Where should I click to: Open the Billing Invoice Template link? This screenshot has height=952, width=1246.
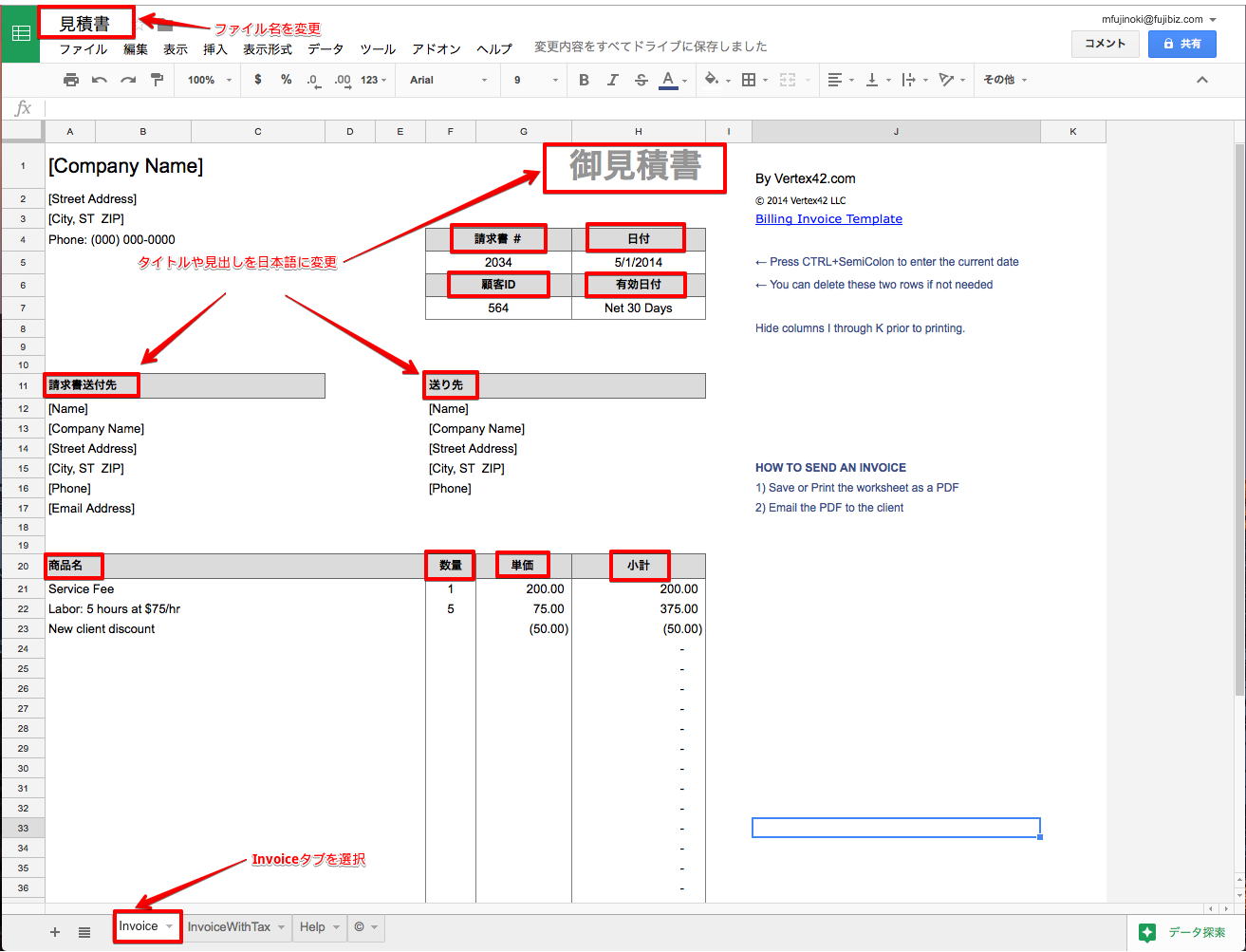click(x=828, y=219)
